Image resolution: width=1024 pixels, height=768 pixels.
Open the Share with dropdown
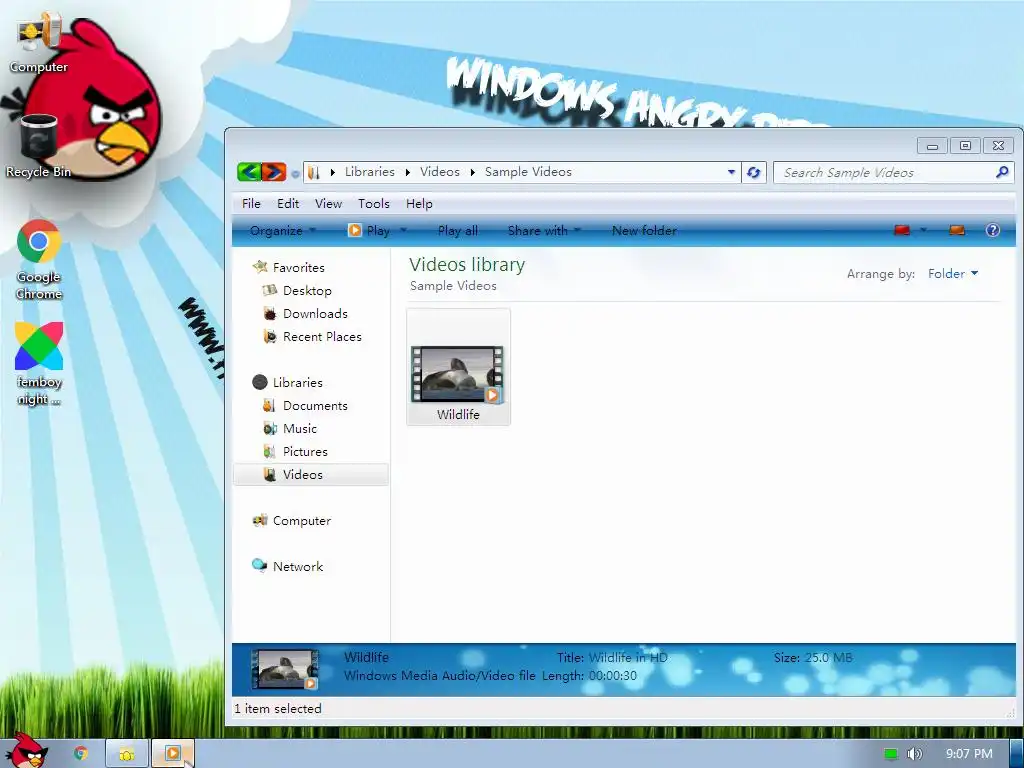(x=544, y=231)
